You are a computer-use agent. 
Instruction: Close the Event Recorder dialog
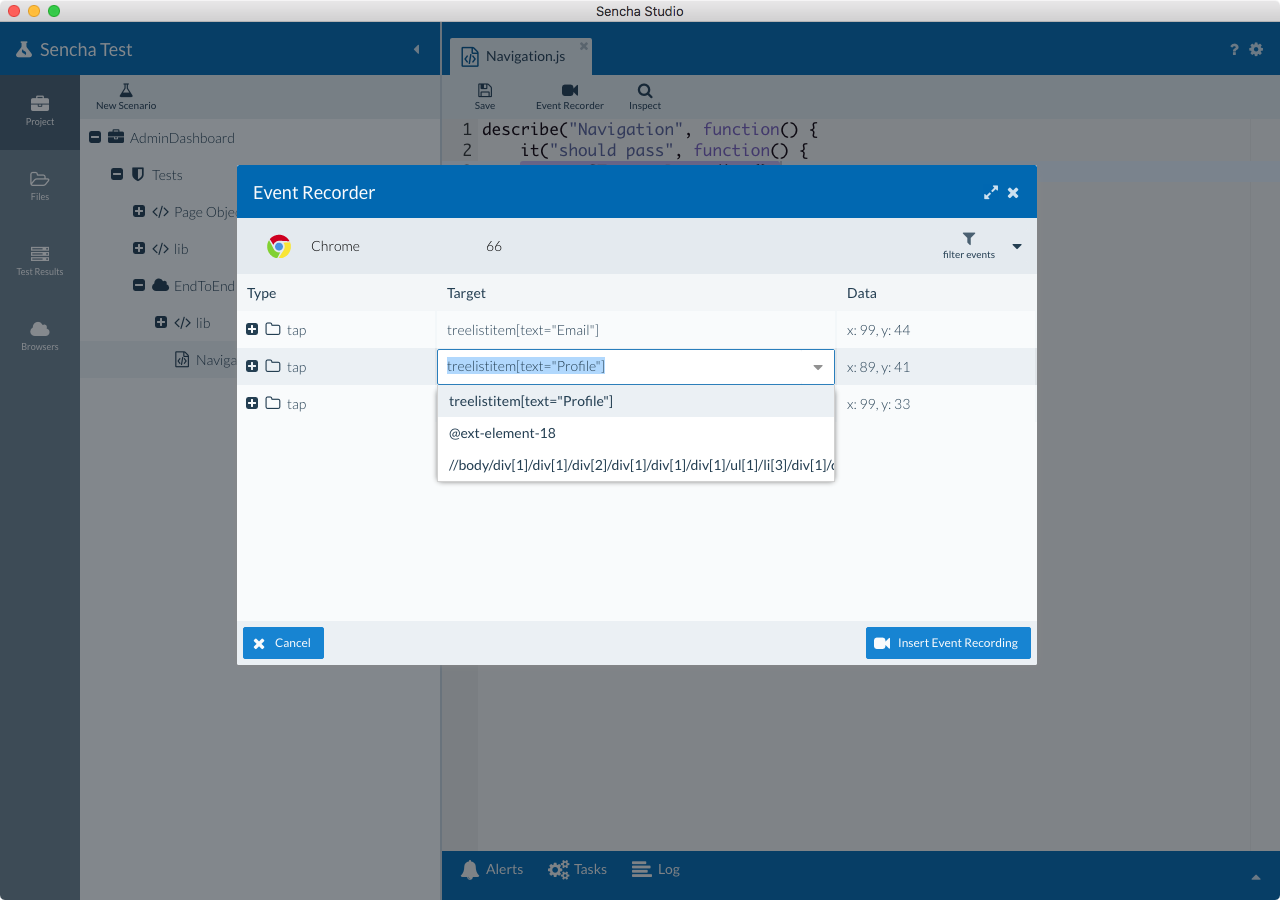point(1013,192)
